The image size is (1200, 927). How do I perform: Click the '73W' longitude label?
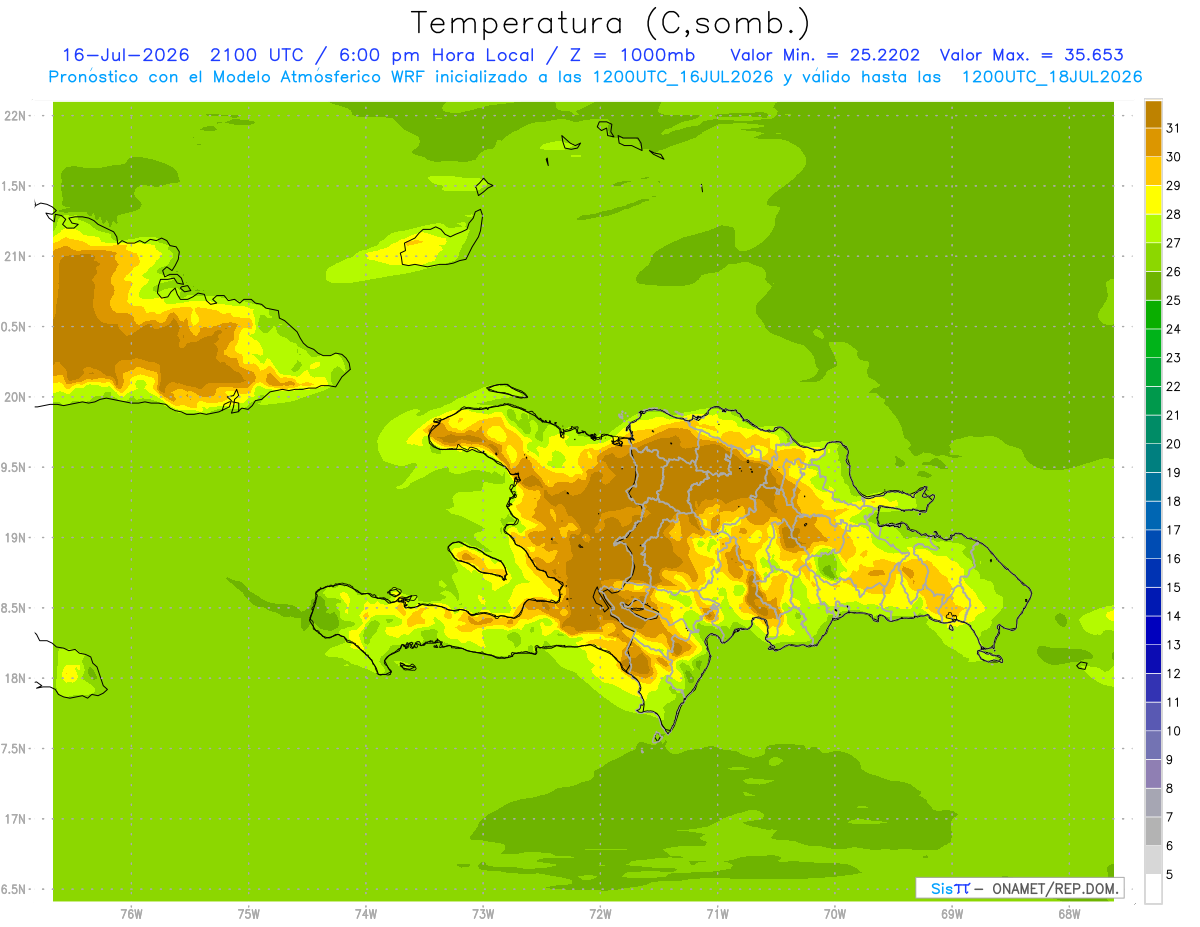pos(483,914)
